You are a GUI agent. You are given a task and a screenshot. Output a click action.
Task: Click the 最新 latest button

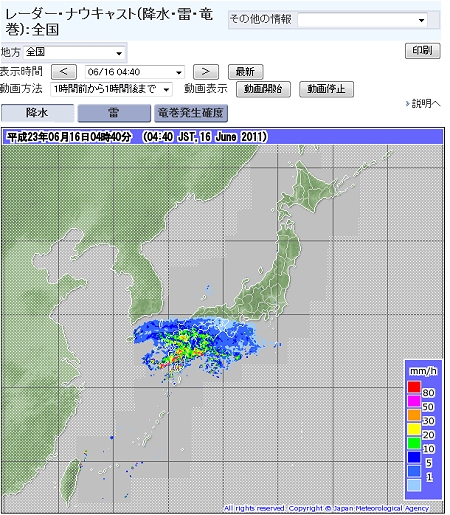(x=245, y=72)
